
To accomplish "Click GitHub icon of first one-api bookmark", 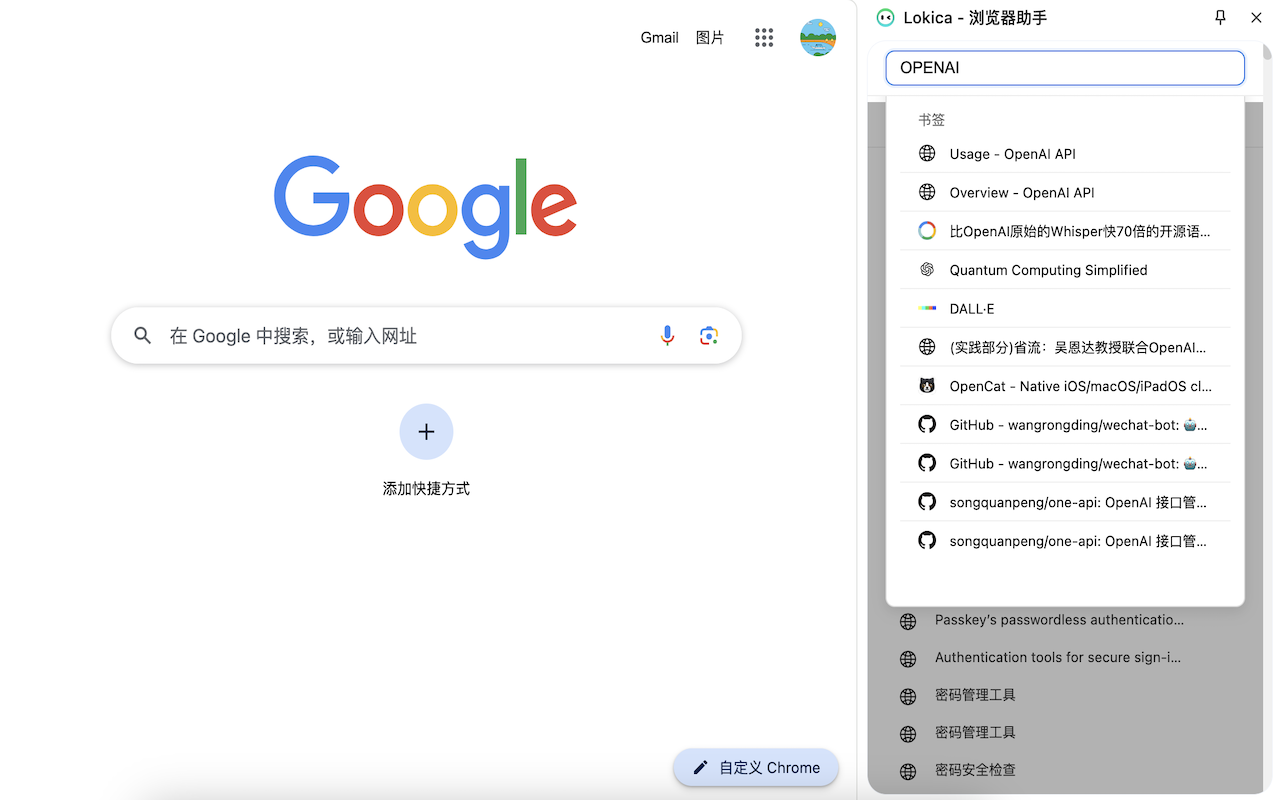I will click(x=927, y=502).
